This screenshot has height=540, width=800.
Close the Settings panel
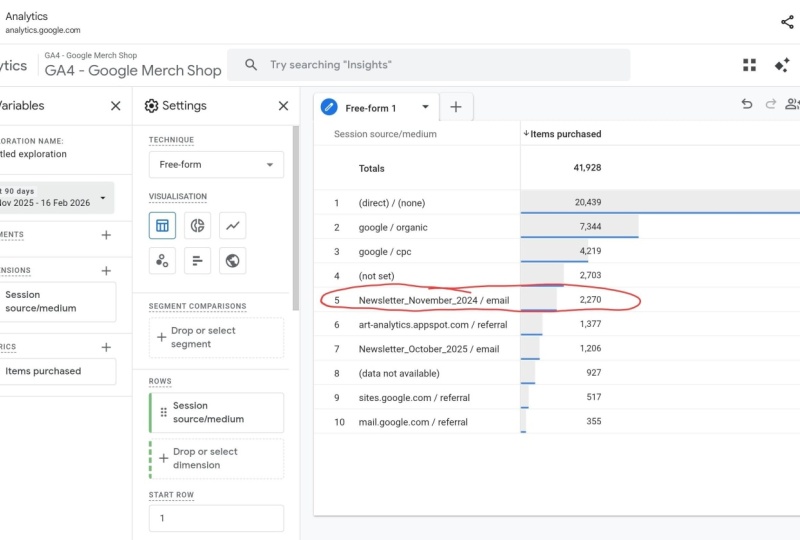click(x=283, y=106)
